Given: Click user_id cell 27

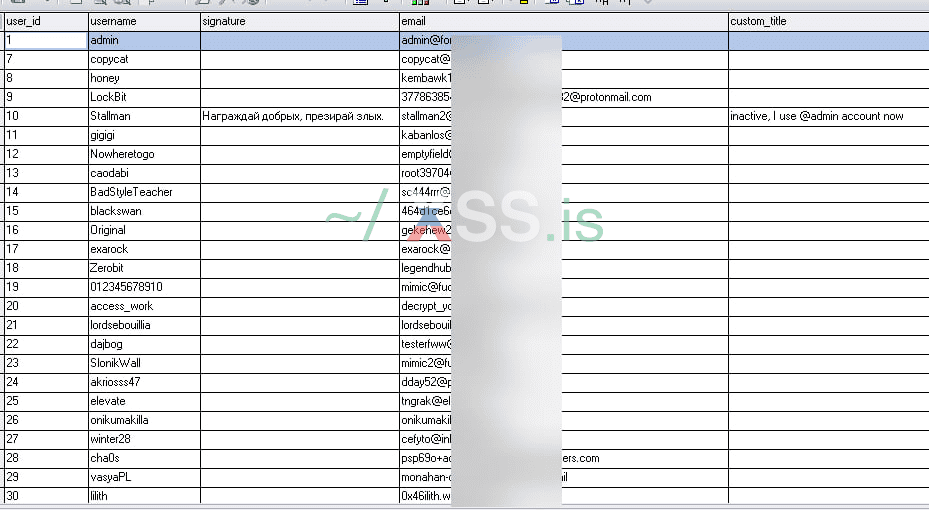Looking at the screenshot, I should click(x=46, y=439).
